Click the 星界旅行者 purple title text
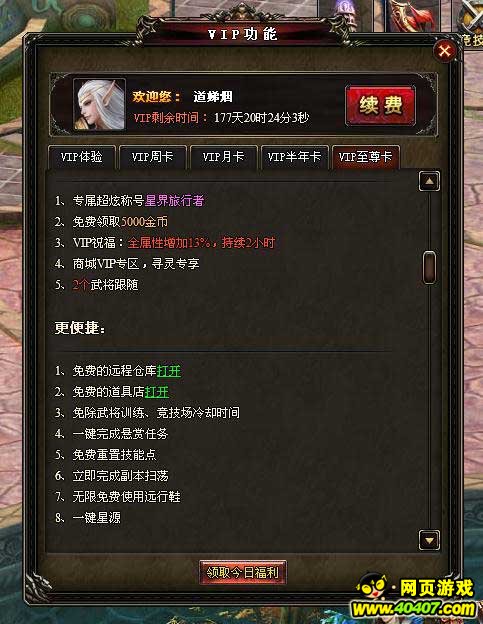The image size is (483, 624). [174, 201]
